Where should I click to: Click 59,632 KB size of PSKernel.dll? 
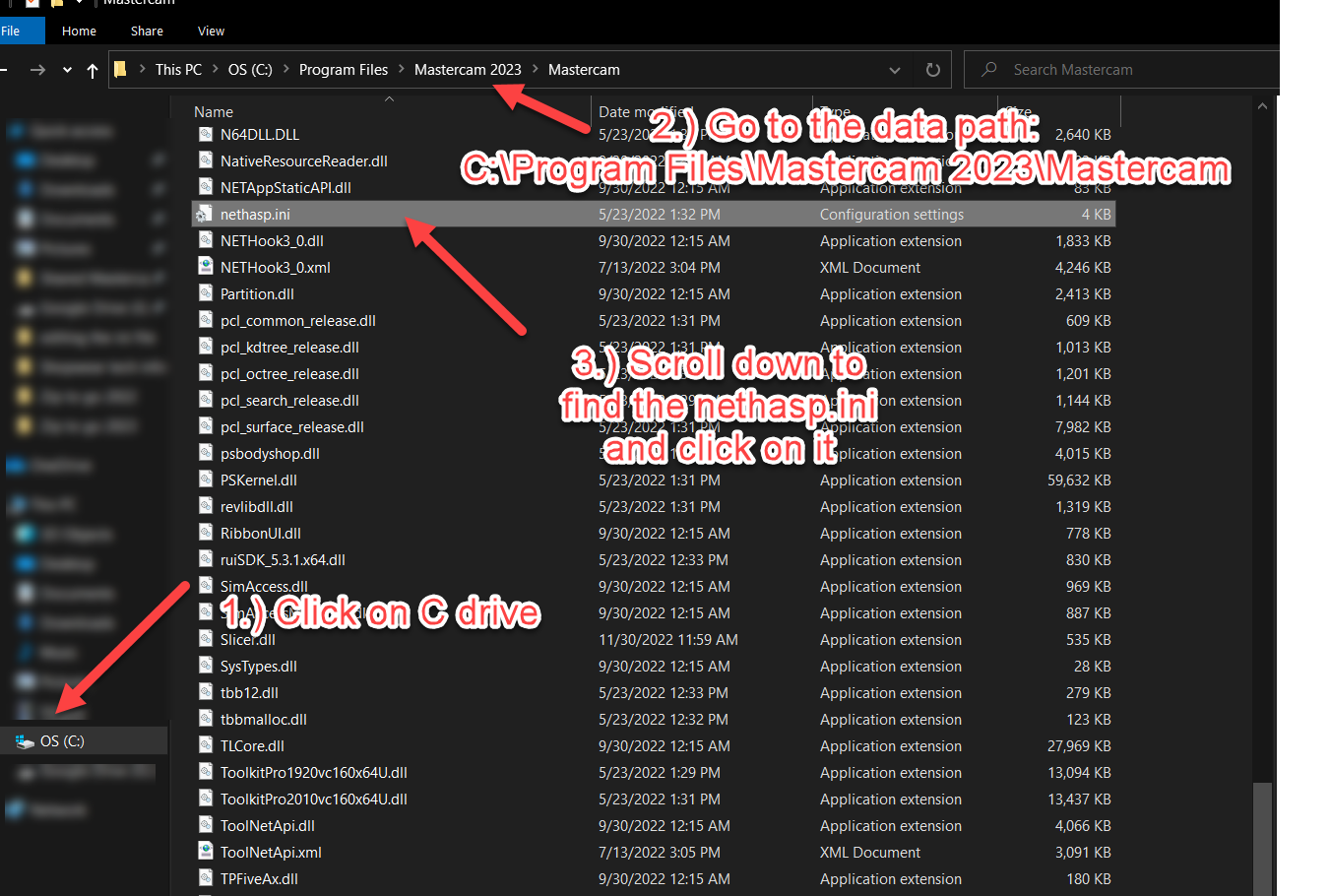(x=1079, y=480)
